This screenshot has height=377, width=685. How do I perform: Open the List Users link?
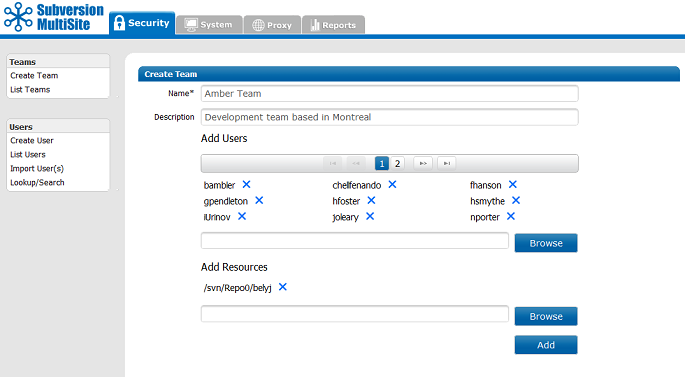tap(28, 155)
